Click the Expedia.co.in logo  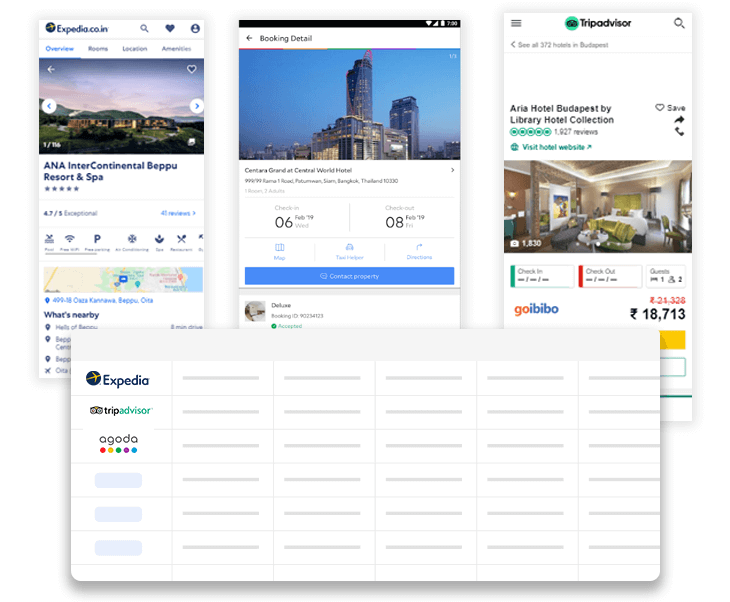(x=77, y=28)
